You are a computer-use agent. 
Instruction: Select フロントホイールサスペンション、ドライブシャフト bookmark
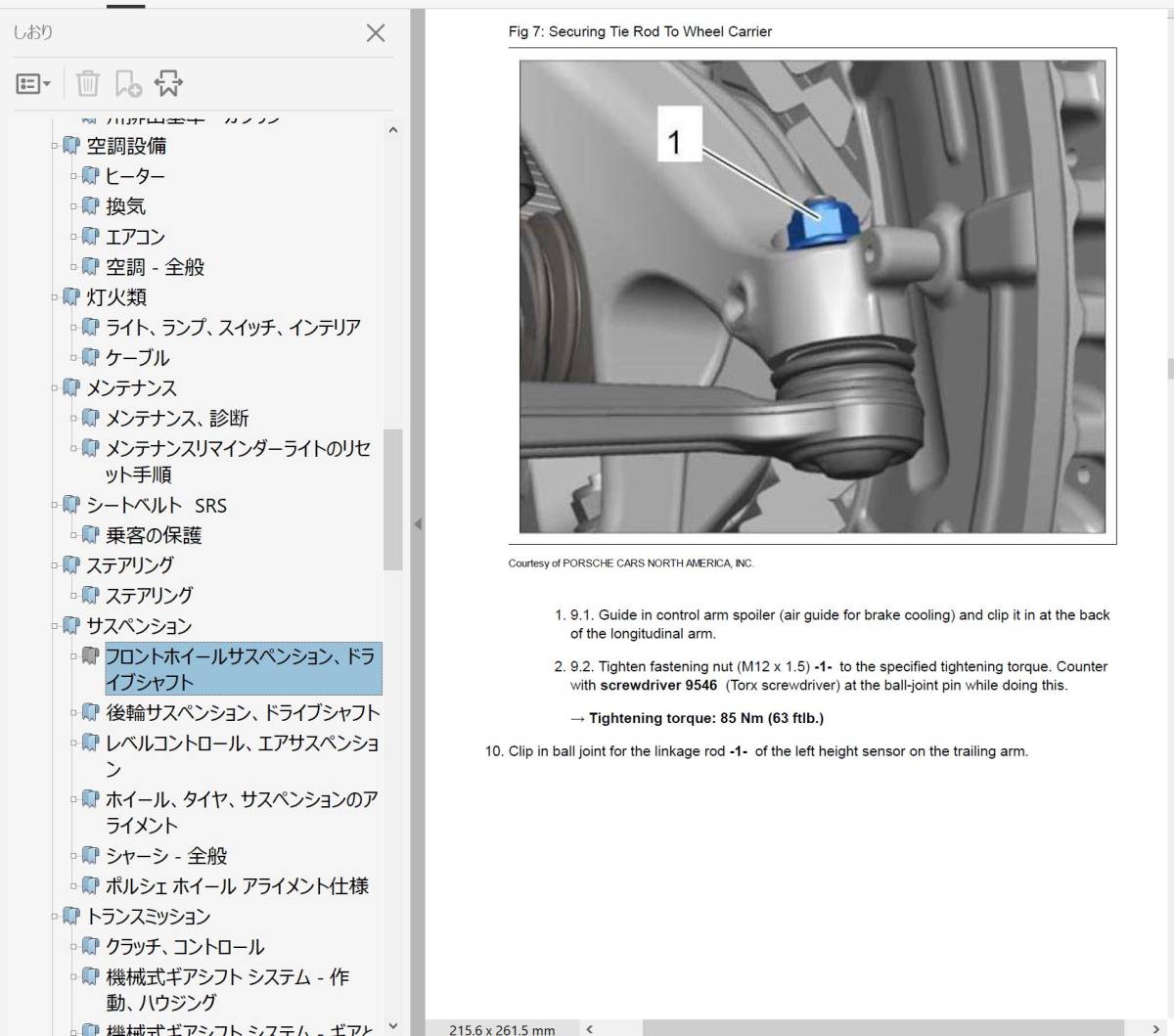tap(243, 669)
